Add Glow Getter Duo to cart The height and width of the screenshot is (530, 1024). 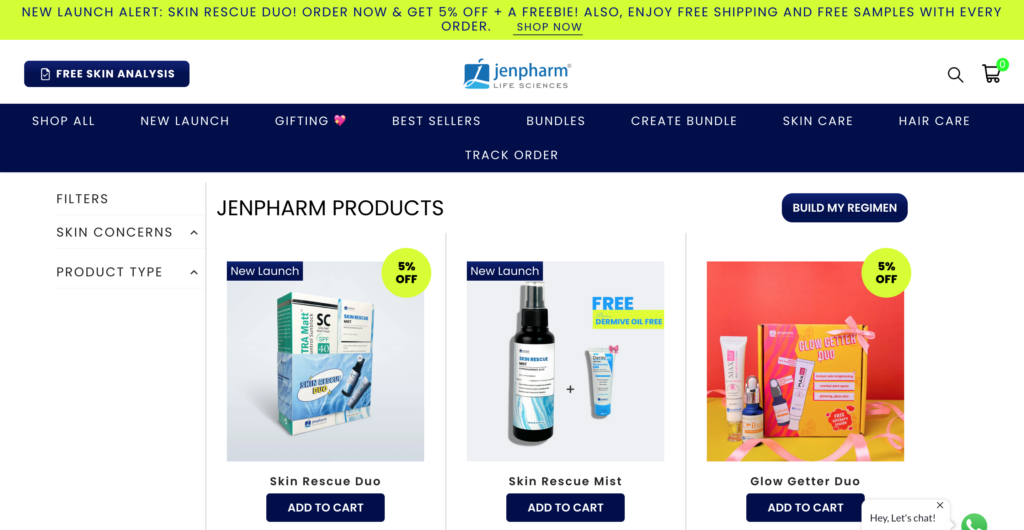click(x=805, y=507)
